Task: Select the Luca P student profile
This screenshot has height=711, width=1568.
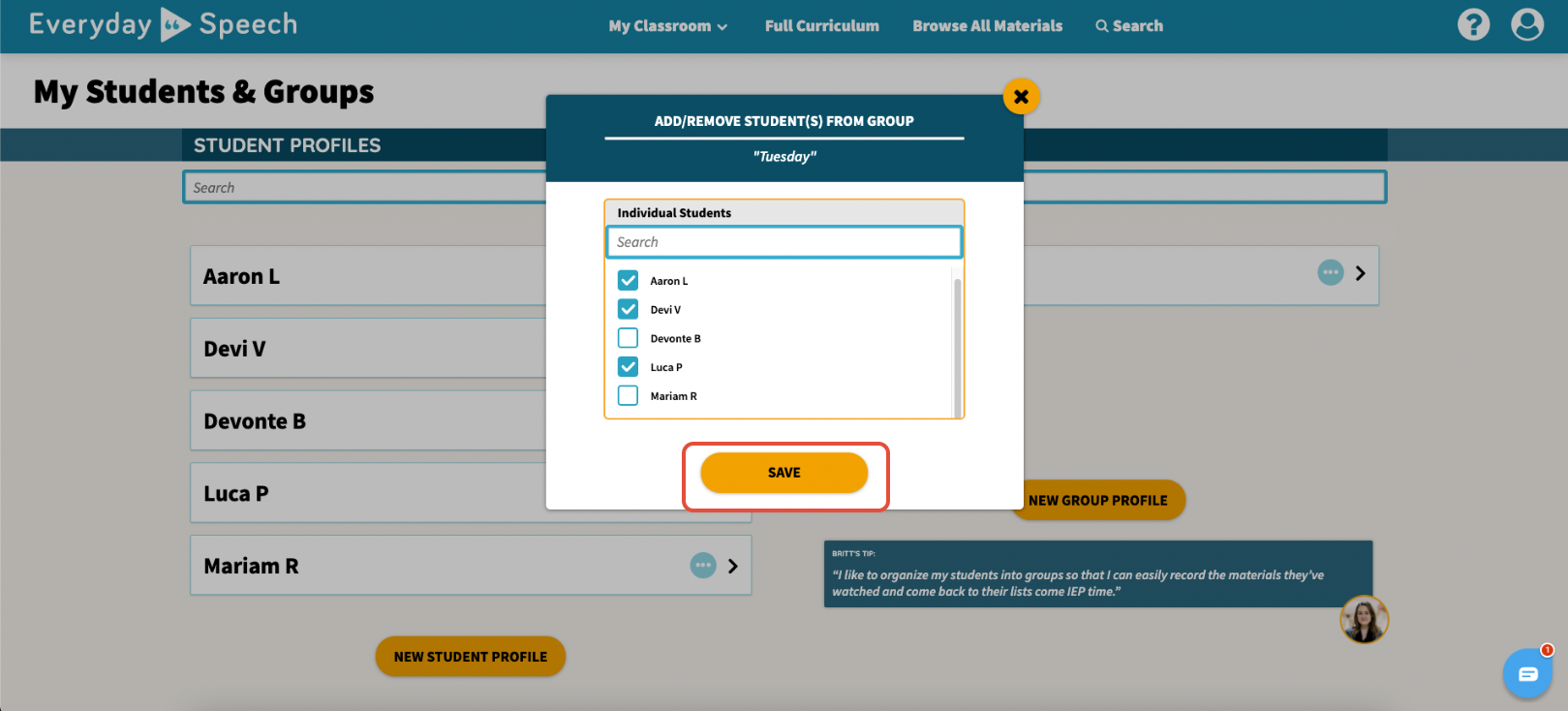Action: tap(471, 494)
